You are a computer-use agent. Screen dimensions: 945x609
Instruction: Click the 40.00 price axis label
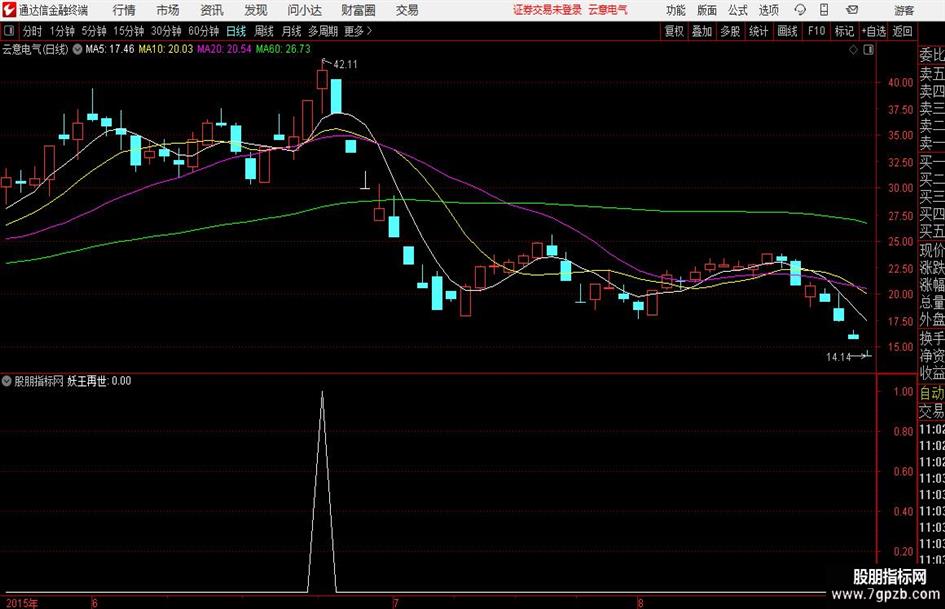click(900, 83)
